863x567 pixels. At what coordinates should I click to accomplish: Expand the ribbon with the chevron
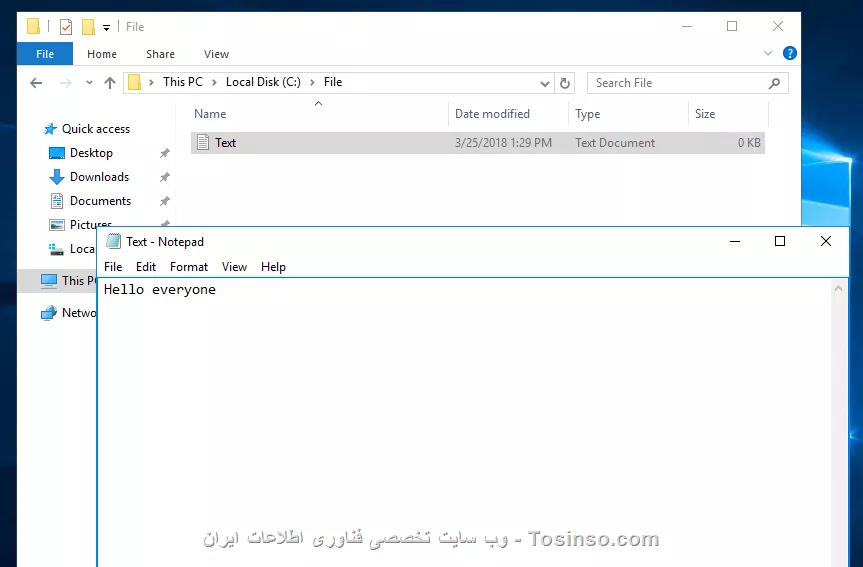(x=768, y=53)
